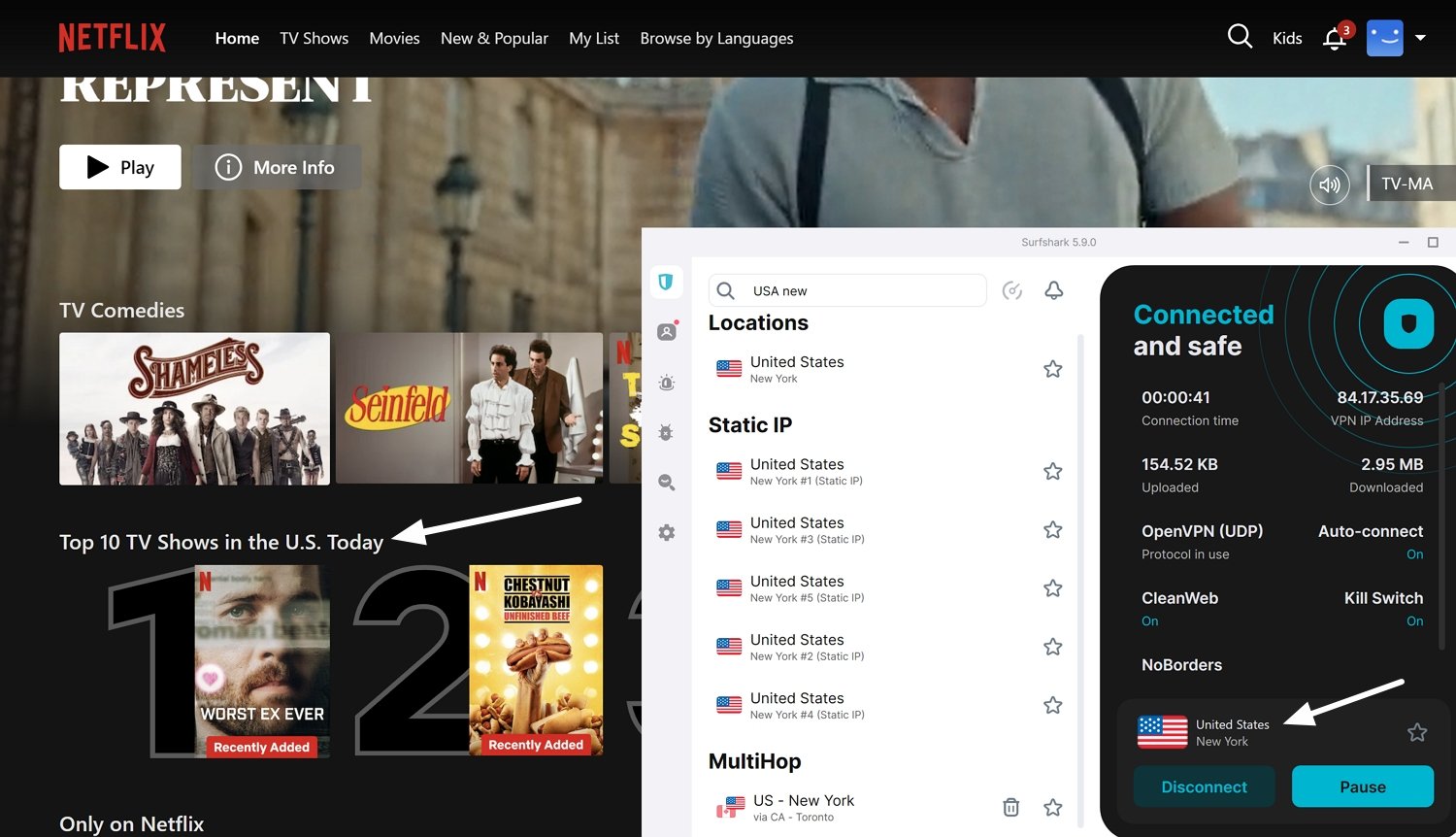Open Surfshark VPN shield tab
The height and width of the screenshot is (837, 1456).
point(666,282)
